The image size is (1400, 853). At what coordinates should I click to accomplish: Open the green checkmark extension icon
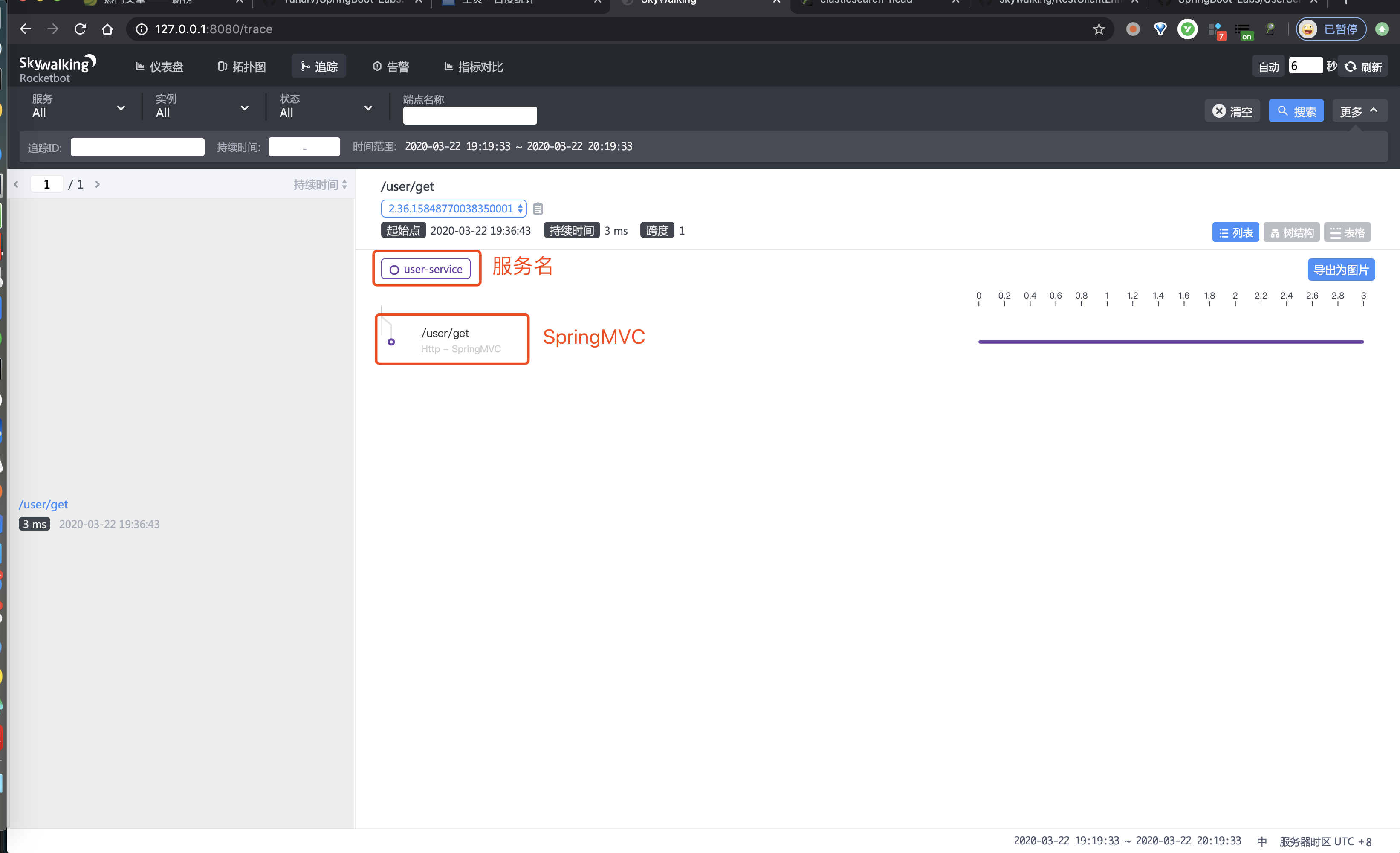[x=1187, y=29]
